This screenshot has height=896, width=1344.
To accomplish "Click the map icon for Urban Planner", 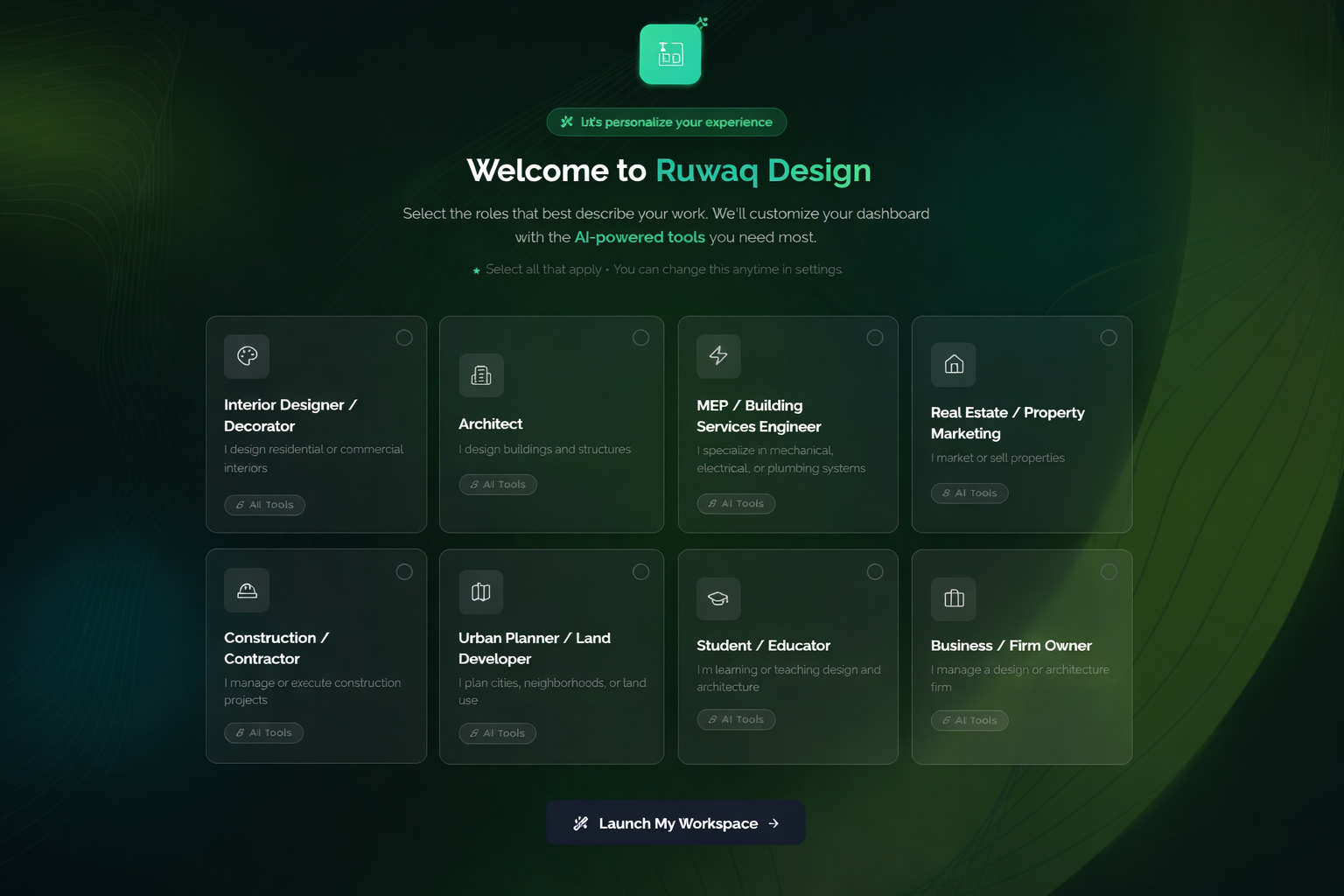I will 480,592.
